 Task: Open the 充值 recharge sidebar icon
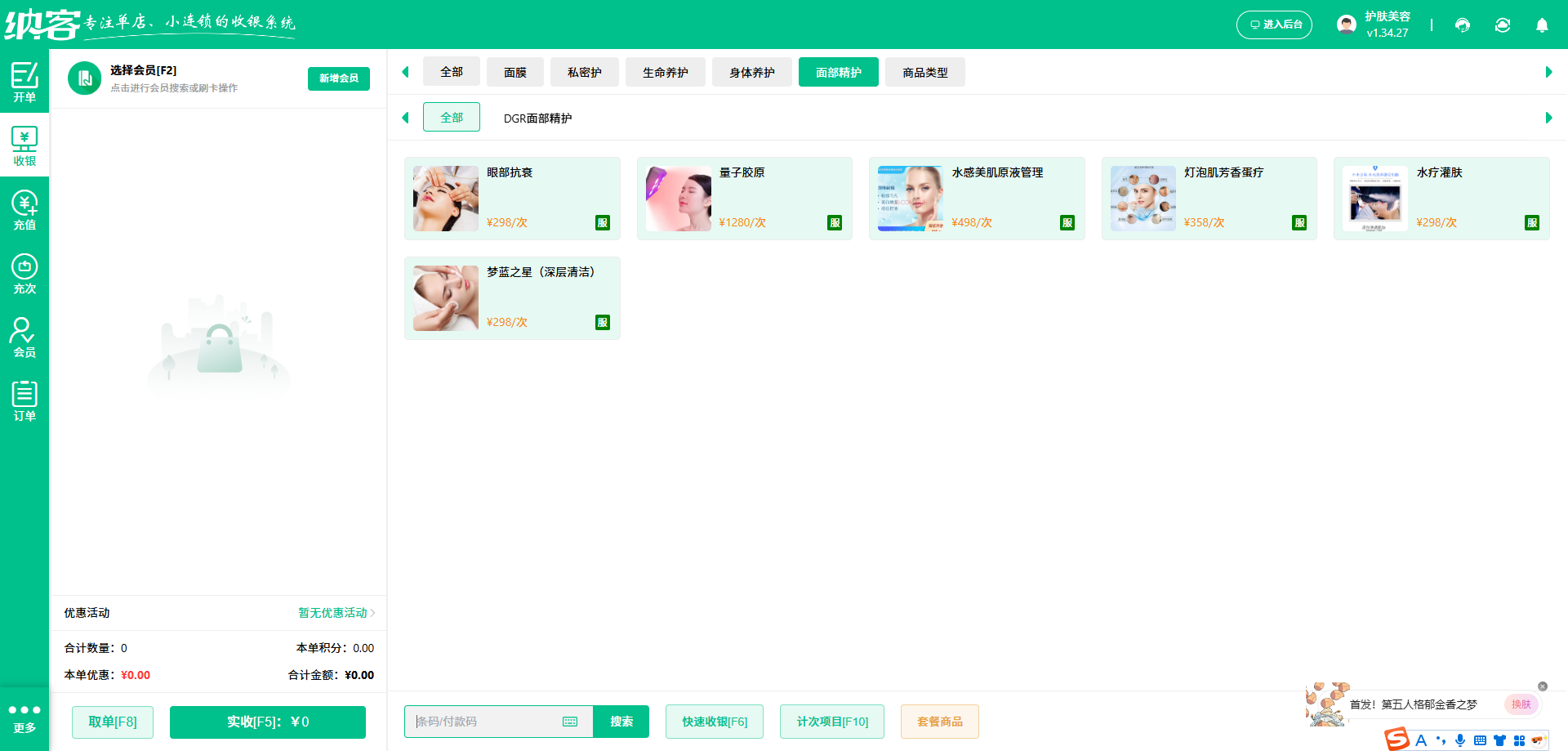(x=24, y=210)
